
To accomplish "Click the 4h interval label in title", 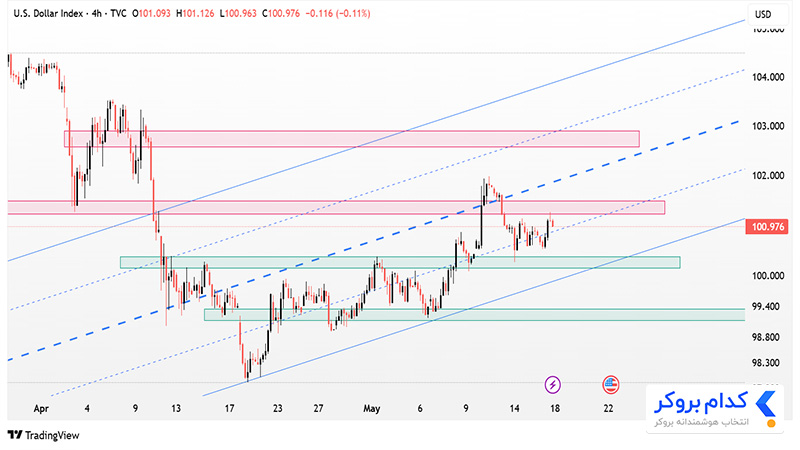I will click(x=96, y=14).
